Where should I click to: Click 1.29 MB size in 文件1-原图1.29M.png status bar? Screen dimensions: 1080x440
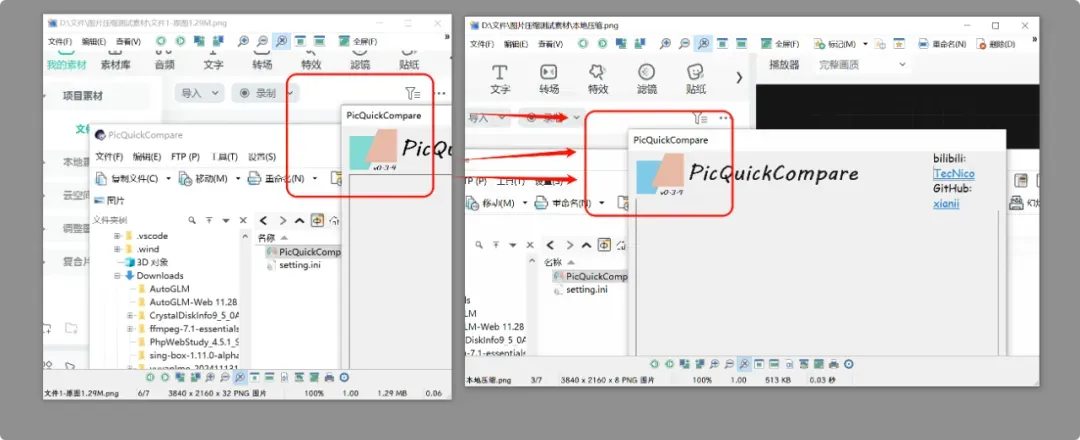tap(392, 393)
